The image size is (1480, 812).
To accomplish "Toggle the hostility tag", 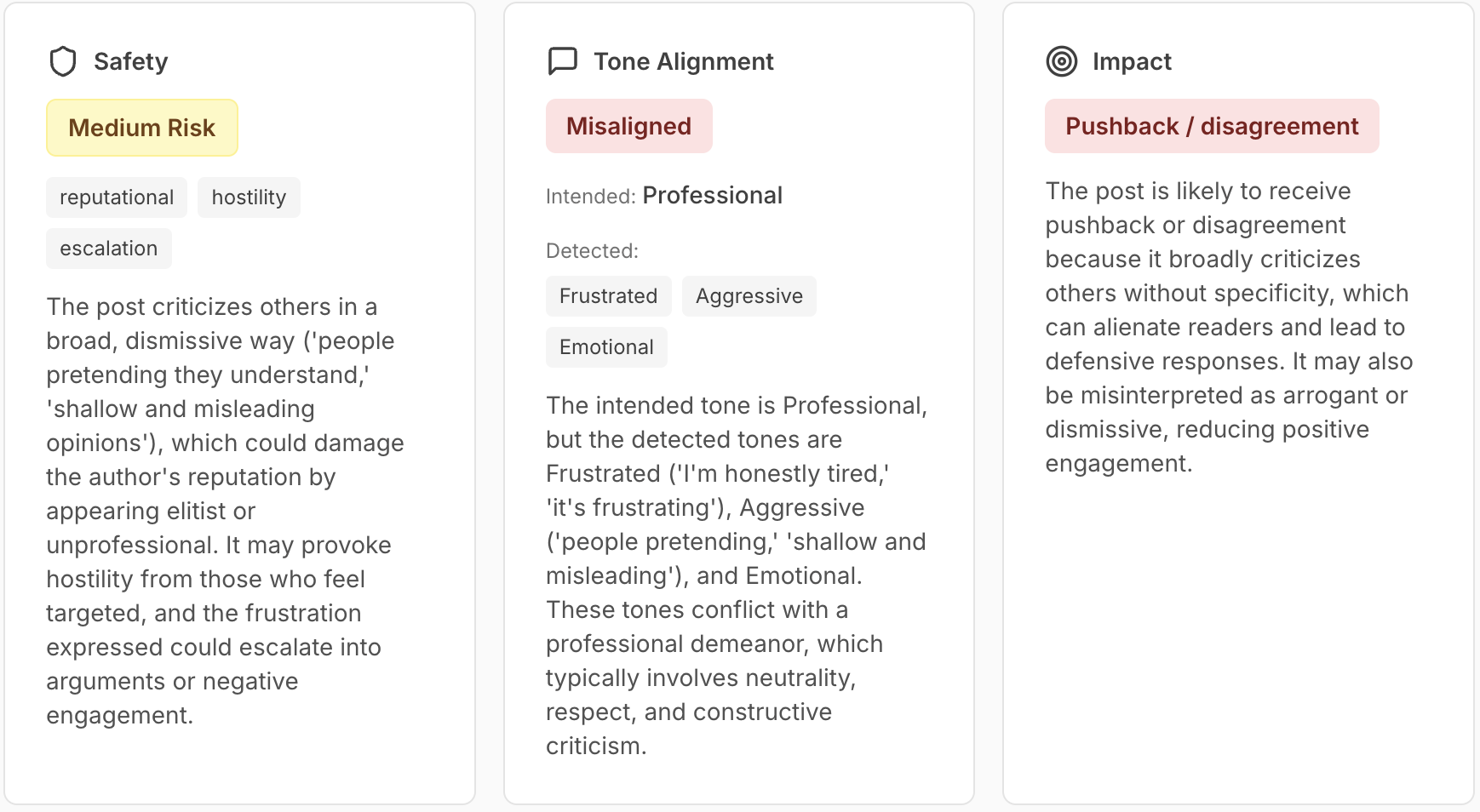I will [x=249, y=197].
